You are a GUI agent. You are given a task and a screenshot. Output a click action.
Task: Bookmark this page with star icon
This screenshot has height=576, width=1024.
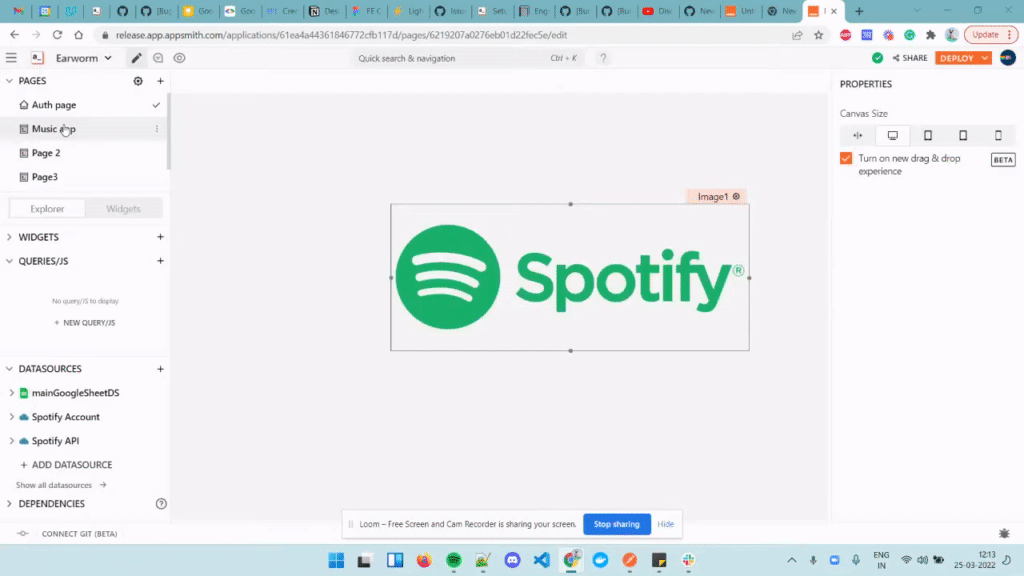click(x=818, y=35)
